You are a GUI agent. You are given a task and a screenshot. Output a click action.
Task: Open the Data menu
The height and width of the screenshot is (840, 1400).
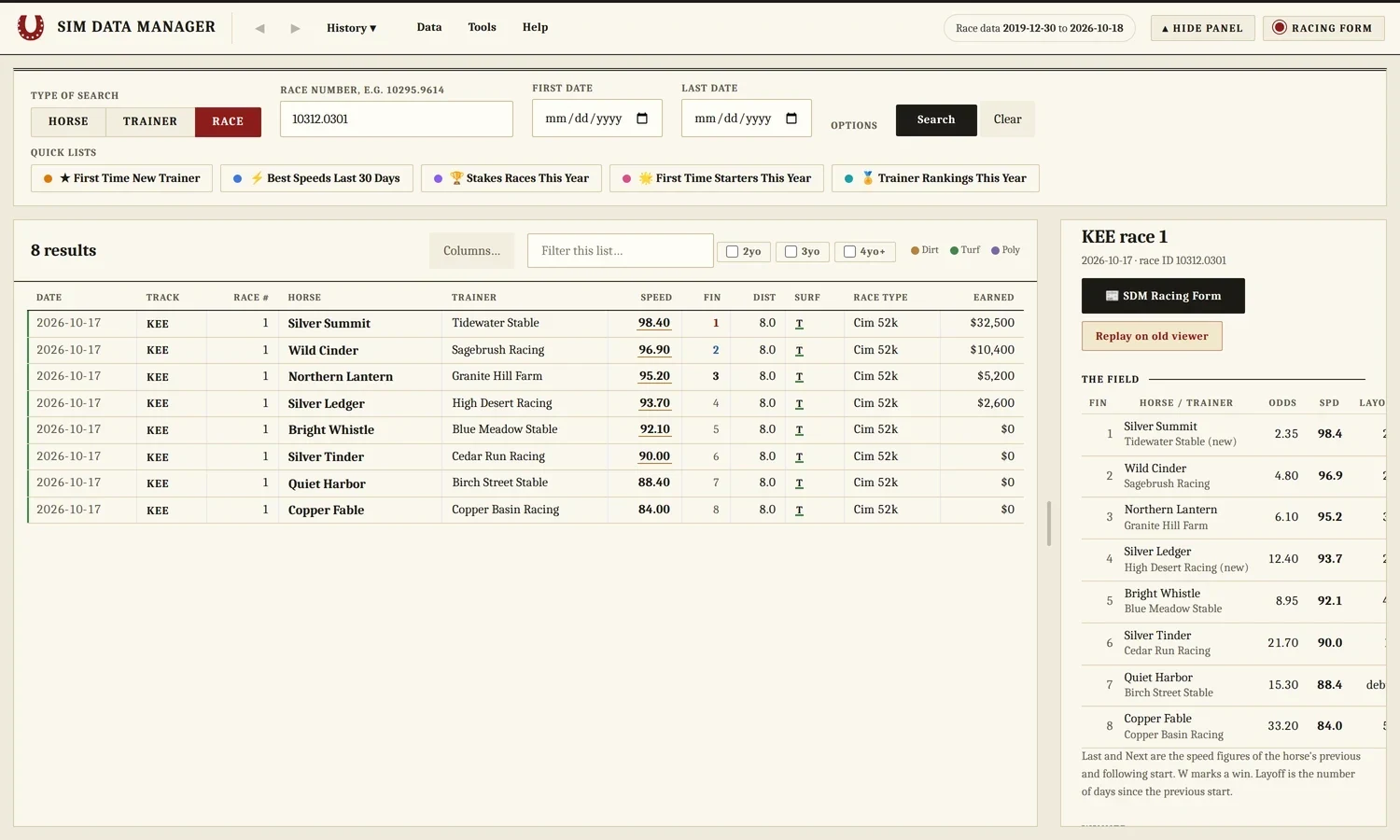pos(429,27)
